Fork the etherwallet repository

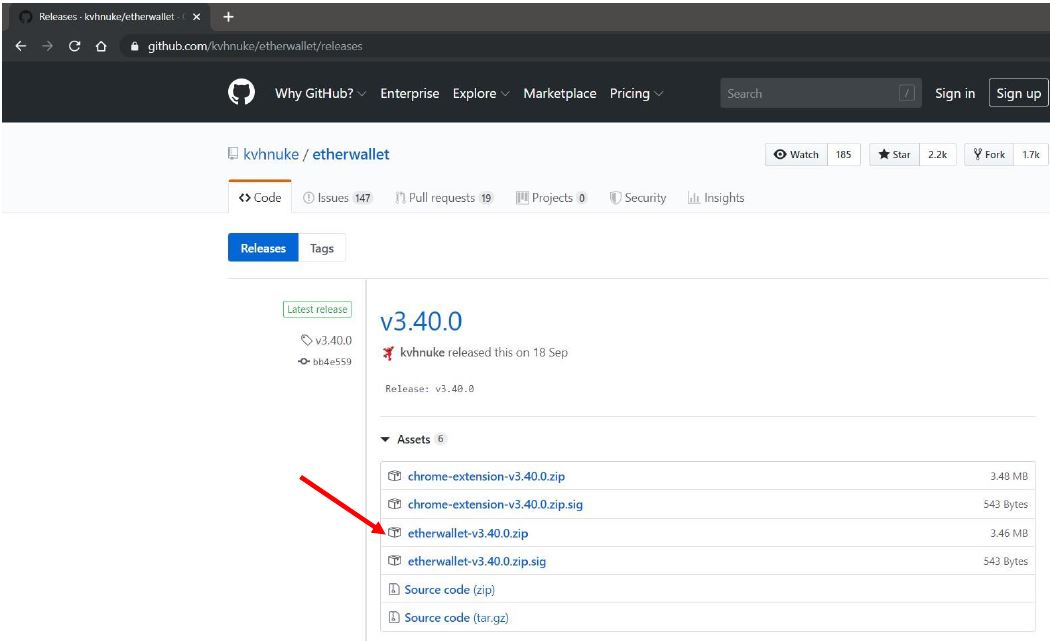pos(989,154)
